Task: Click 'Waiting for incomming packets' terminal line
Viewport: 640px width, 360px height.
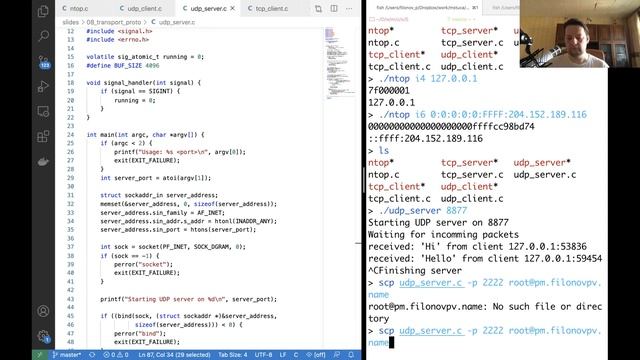Action: (x=443, y=235)
